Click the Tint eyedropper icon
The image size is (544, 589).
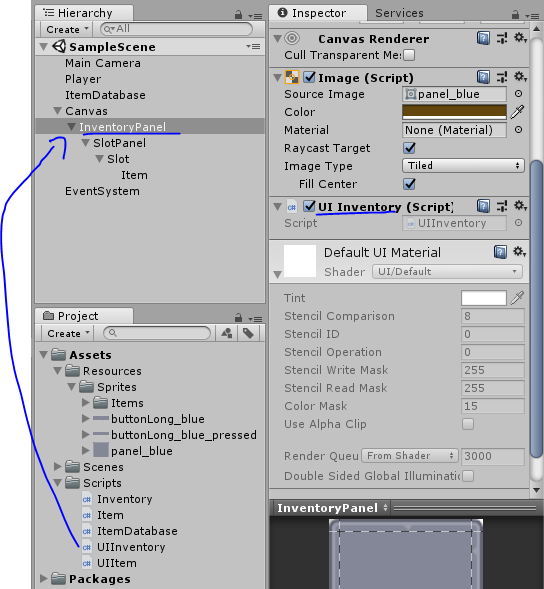point(517,298)
